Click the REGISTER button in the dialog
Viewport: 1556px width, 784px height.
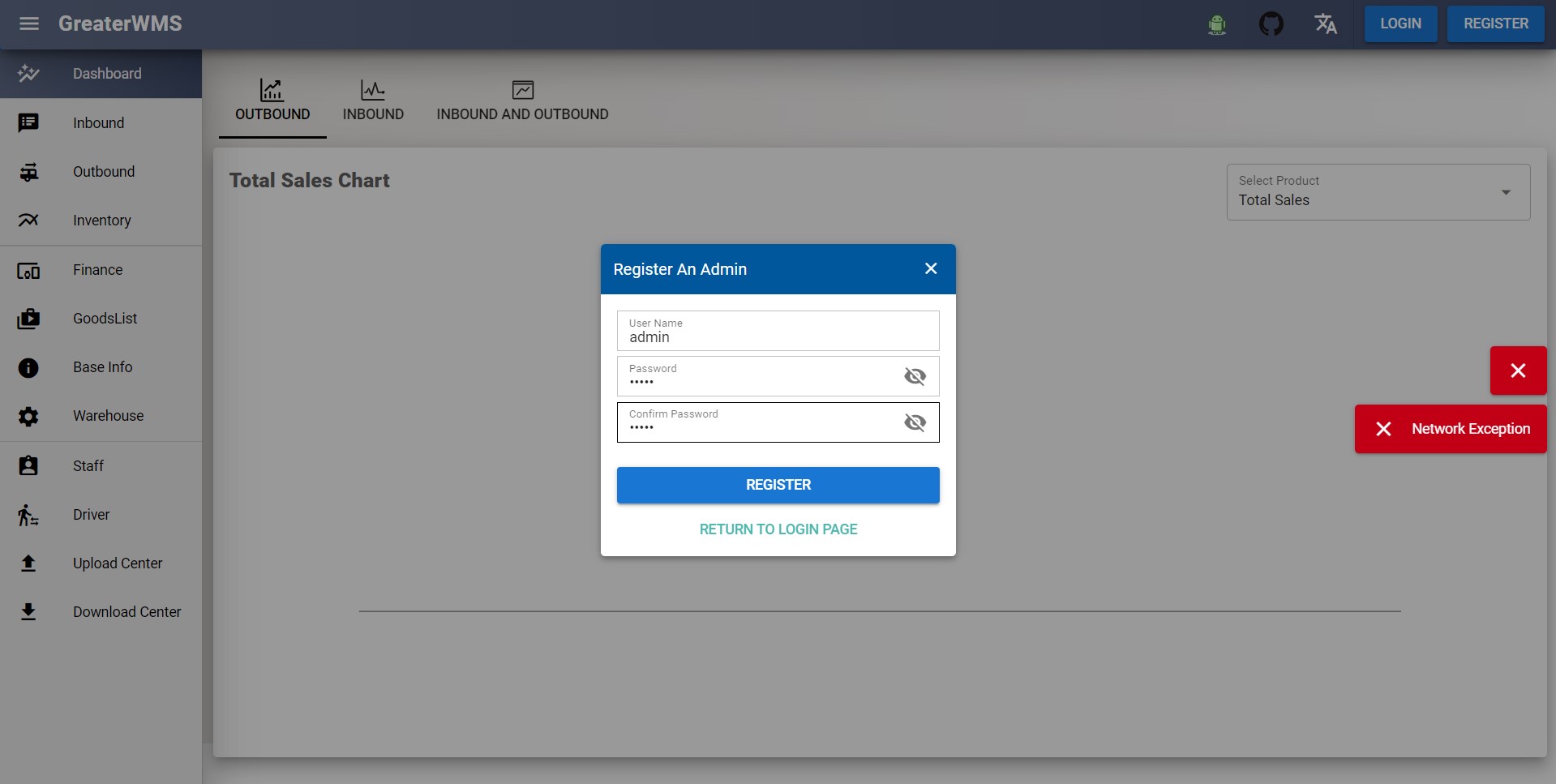pos(778,484)
